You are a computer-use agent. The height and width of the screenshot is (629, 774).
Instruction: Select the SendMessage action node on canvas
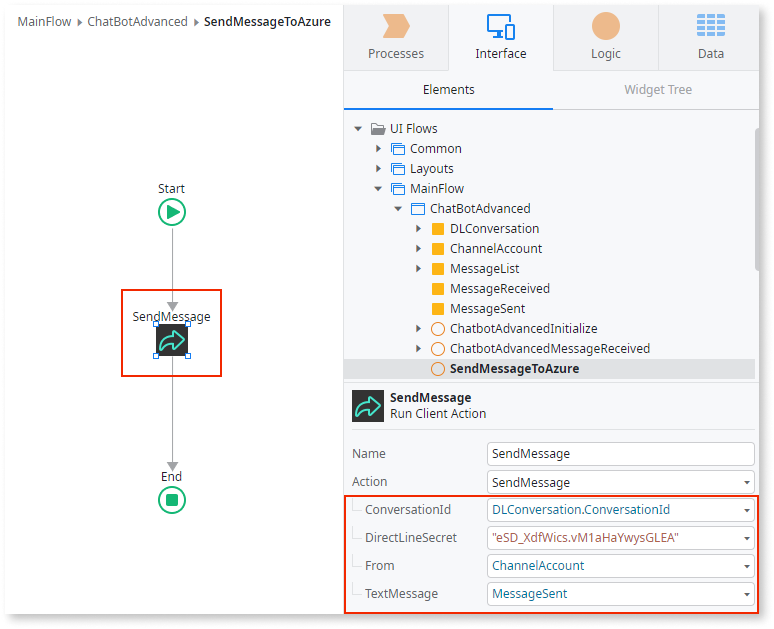(x=172, y=340)
